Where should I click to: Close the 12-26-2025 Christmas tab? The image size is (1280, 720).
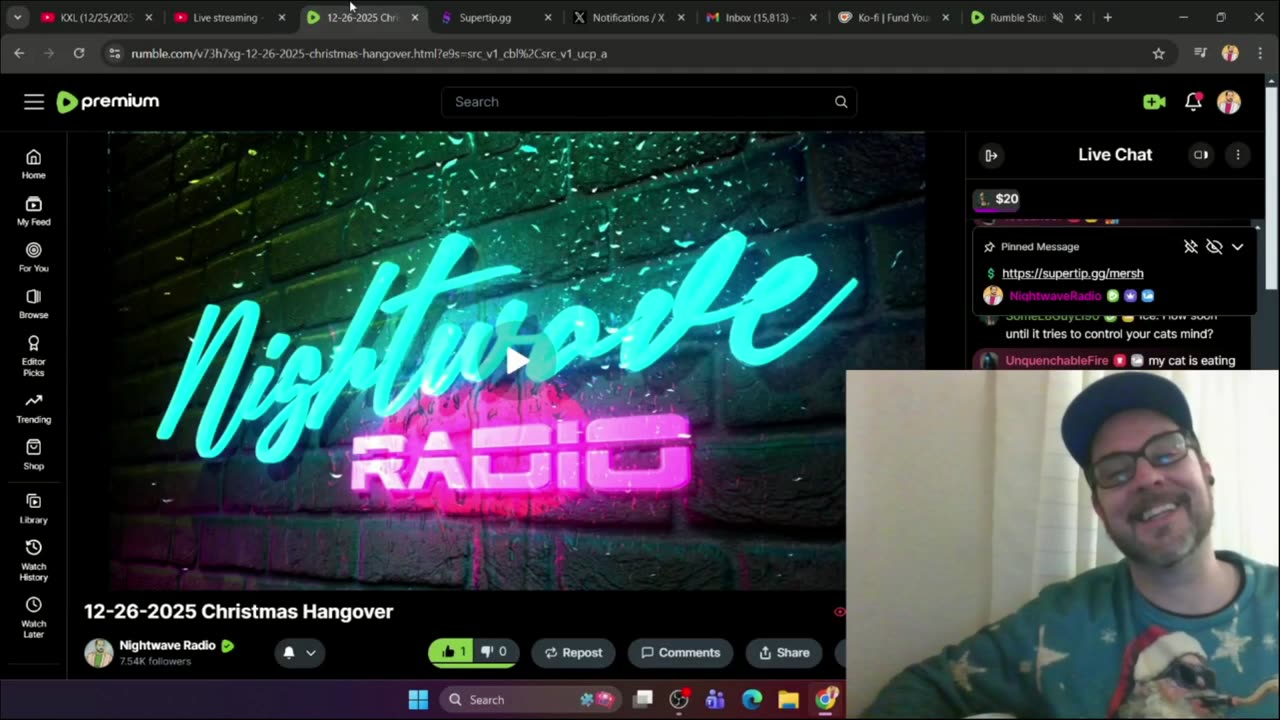(x=415, y=18)
